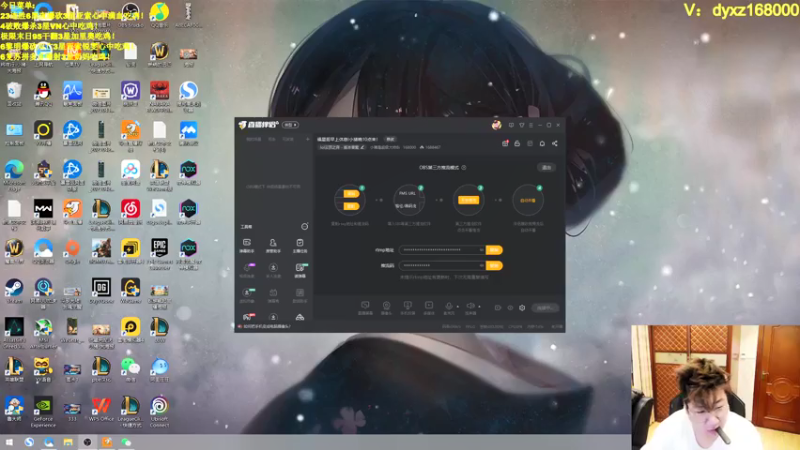The height and width of the screenshot is (450, 800).
Task: Launch Ubisoft Connect from the desktop
Action: coord(160,412)
